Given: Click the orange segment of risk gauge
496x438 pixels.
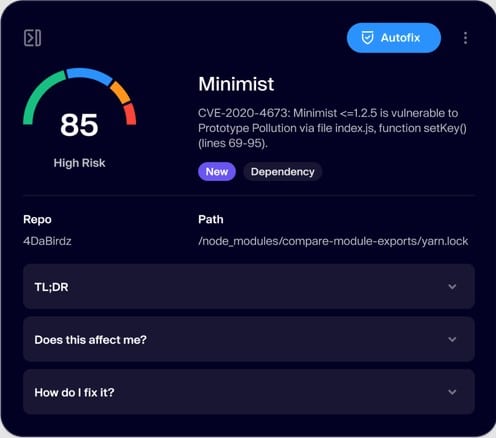Looking at the screenshot, I should [120, 92].
